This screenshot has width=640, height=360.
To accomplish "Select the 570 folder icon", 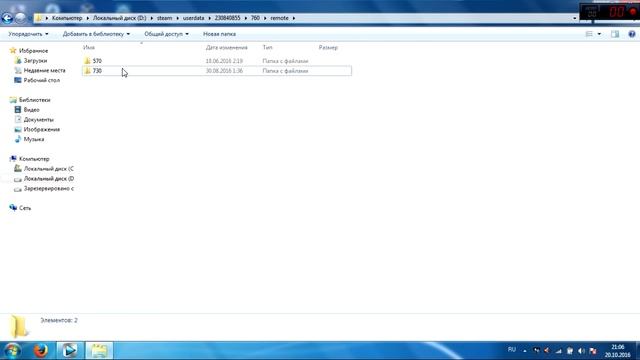I will coord(87,61).
